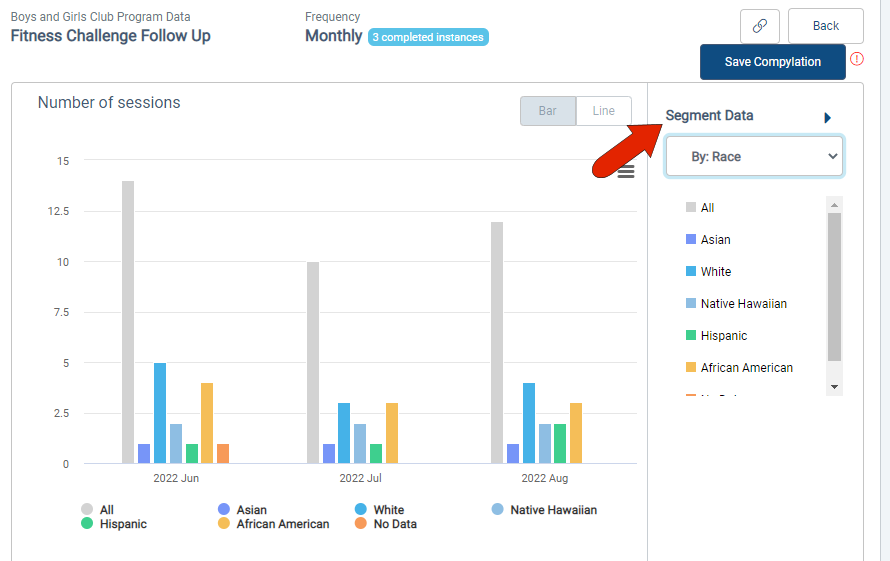Click the gray All bar for 2022 Jul
This screenshot has width=890, height=561.
(x=313, y=363)
